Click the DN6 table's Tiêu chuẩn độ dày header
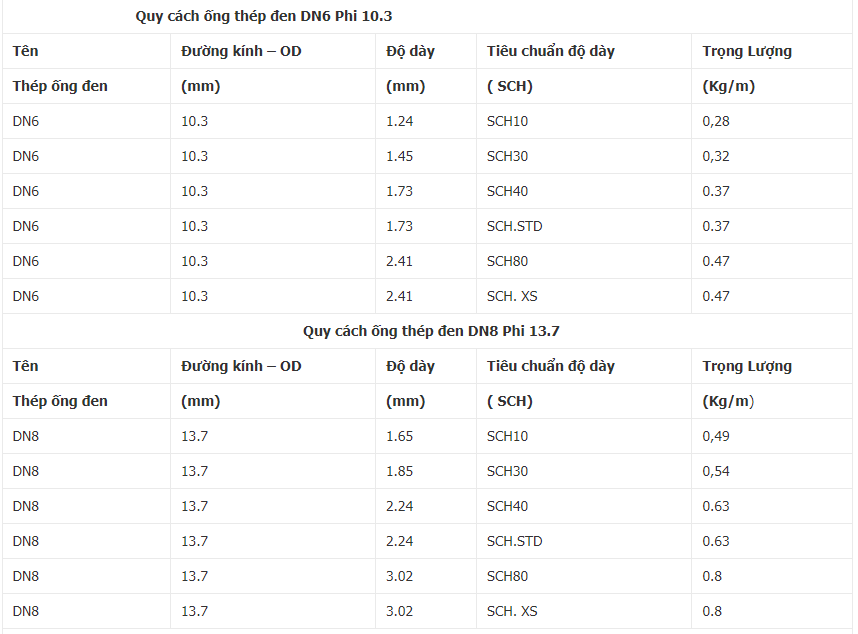This screenshot has width=858, height=634. (x=550, y=51)
